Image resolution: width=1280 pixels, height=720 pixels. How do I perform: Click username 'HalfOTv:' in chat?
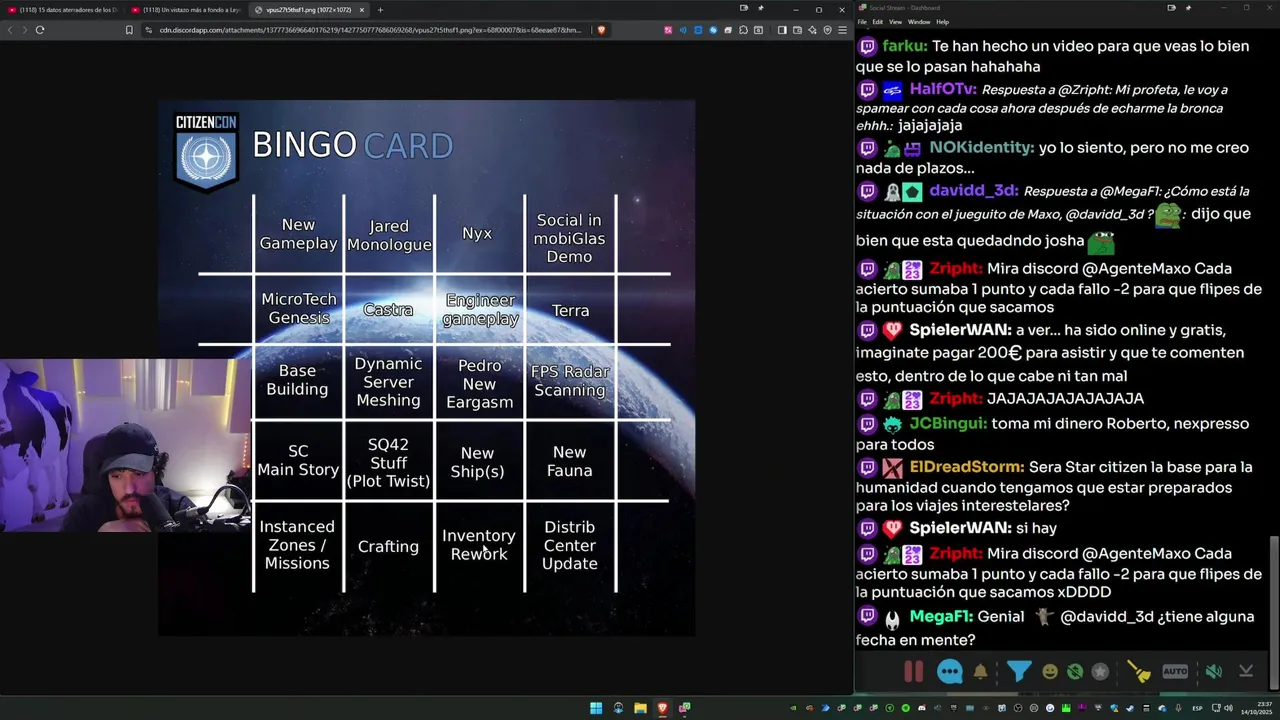click(x=943, y=89)
